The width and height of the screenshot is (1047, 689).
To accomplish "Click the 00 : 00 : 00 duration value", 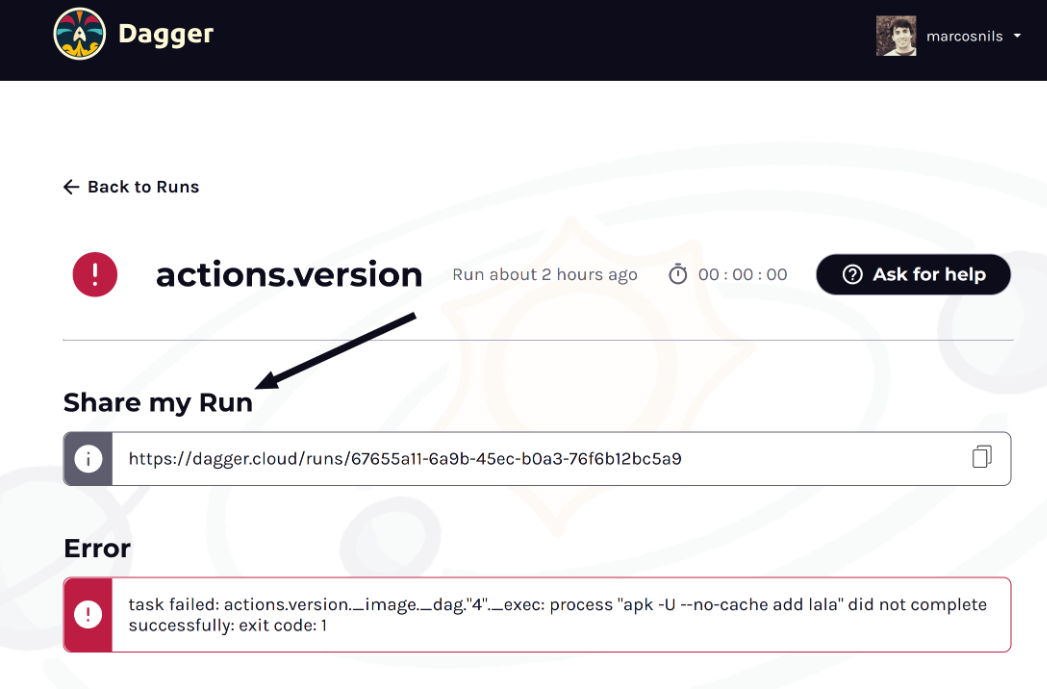I will tap(743, 274).
